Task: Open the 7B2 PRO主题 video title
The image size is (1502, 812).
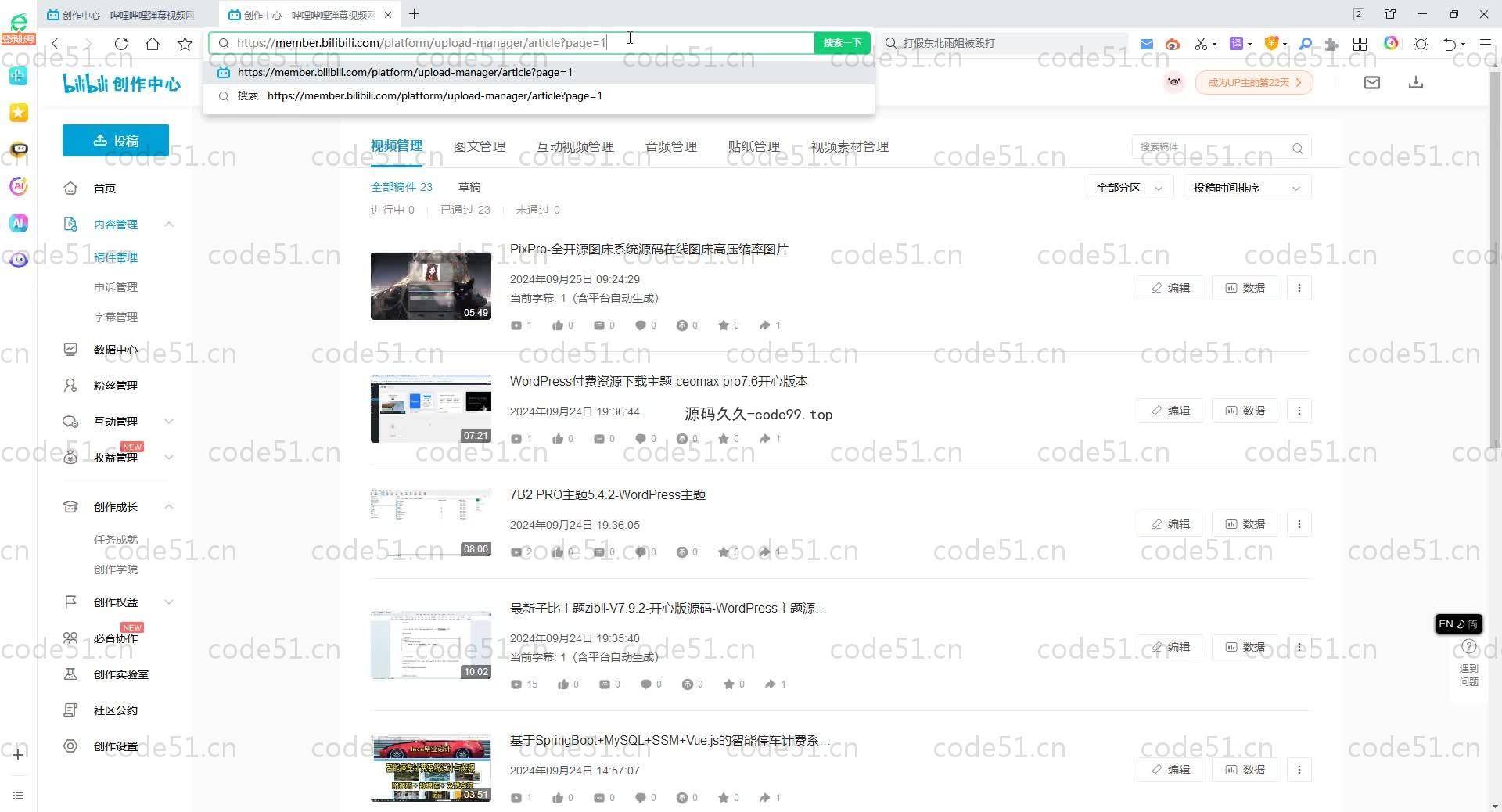Action: click(x=608, y=494)
